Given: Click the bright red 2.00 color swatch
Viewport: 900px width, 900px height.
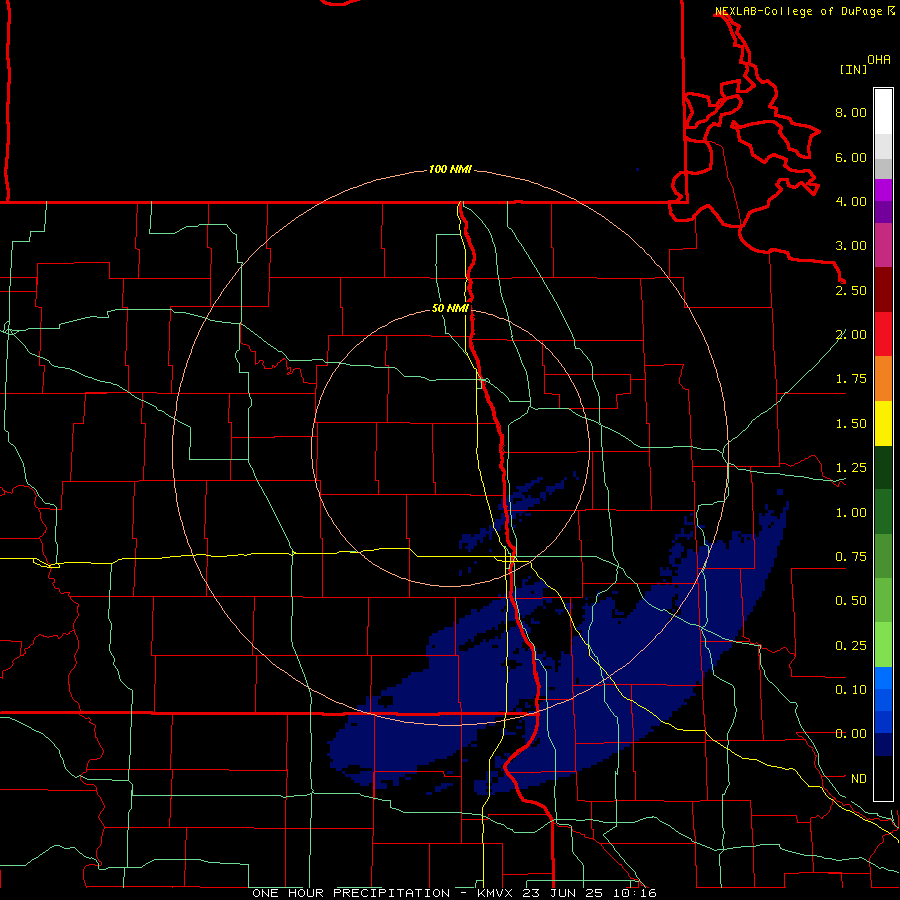Looking at the screenshot, I should (x=883, y=335).
